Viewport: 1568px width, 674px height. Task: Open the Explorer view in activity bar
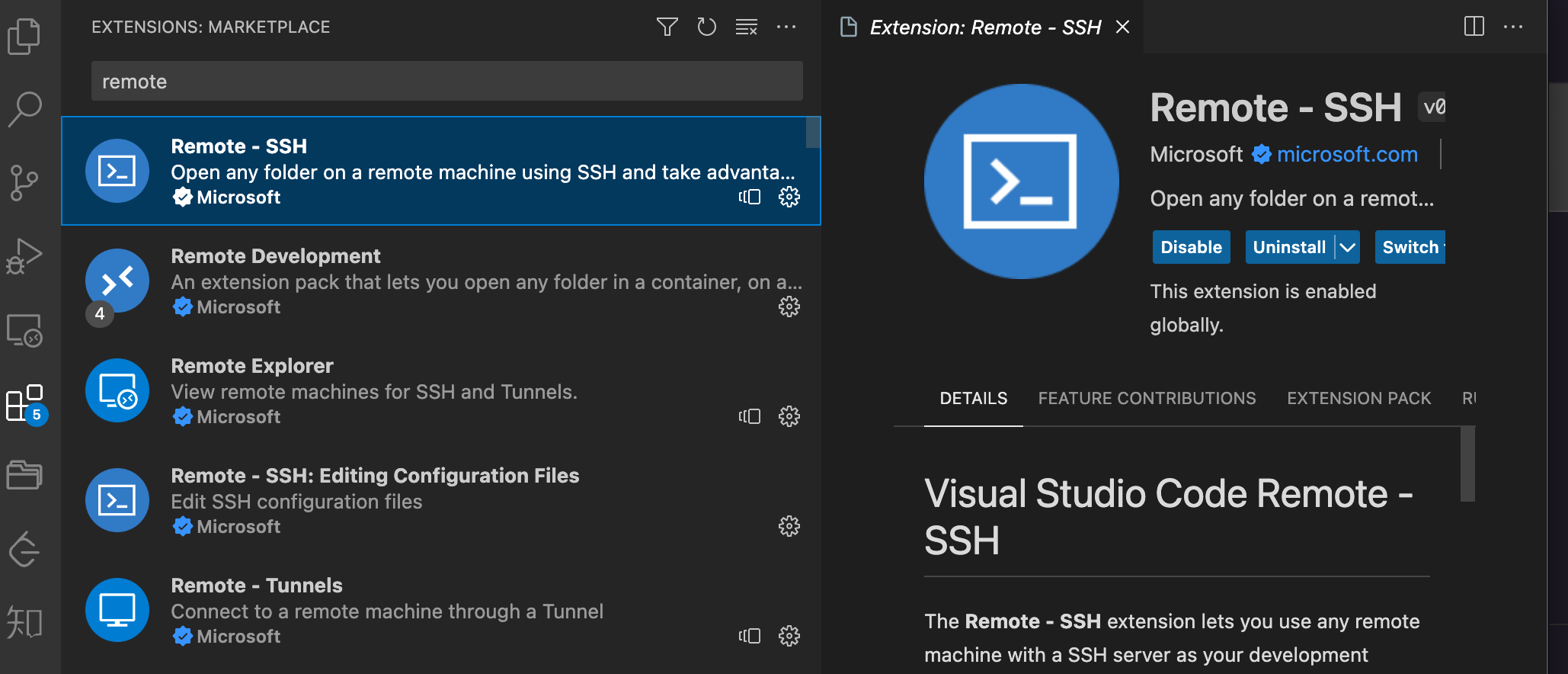coord(24,36)
